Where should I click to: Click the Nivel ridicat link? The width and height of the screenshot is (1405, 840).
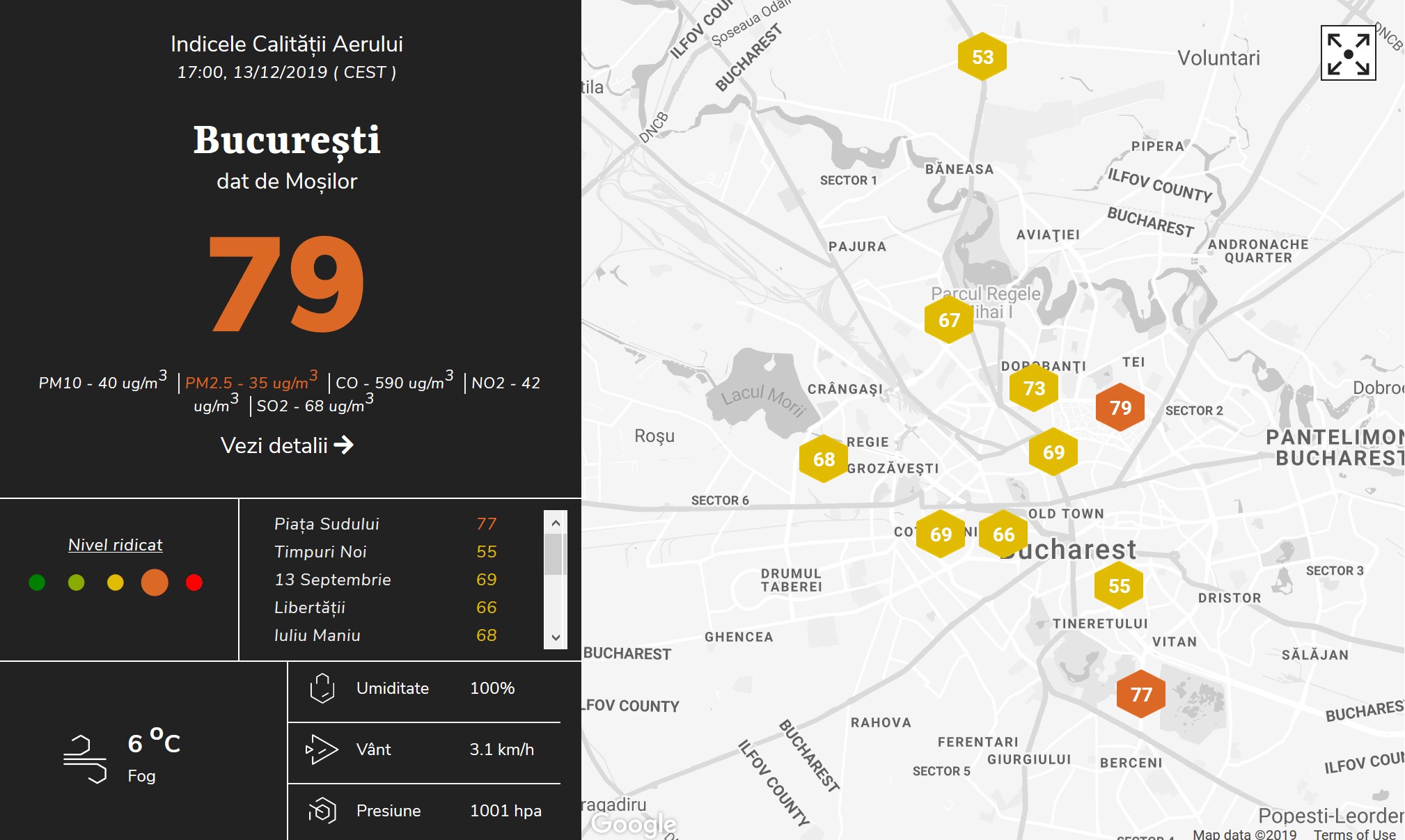click(x=116, y=545)
